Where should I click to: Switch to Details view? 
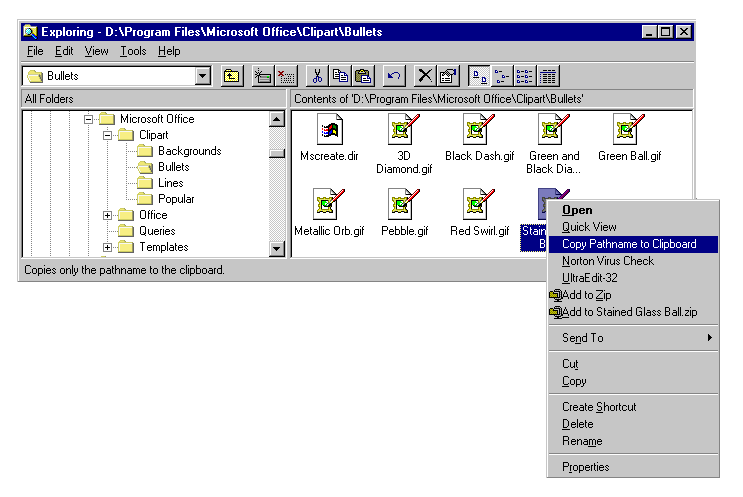click(548, 76)
